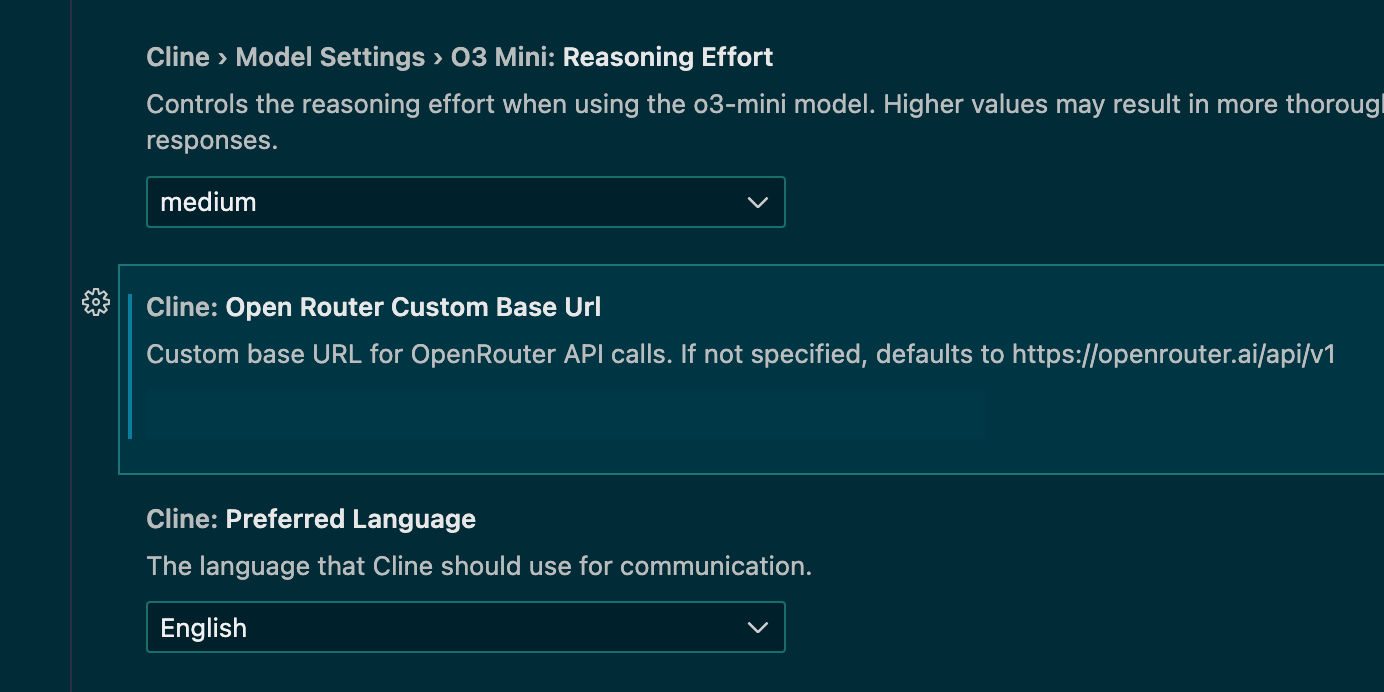The width and height of the screenshot is (1384, 692).
Task: Open gear menu for Open Router Custom Base Url
Action: click(95, 302)
